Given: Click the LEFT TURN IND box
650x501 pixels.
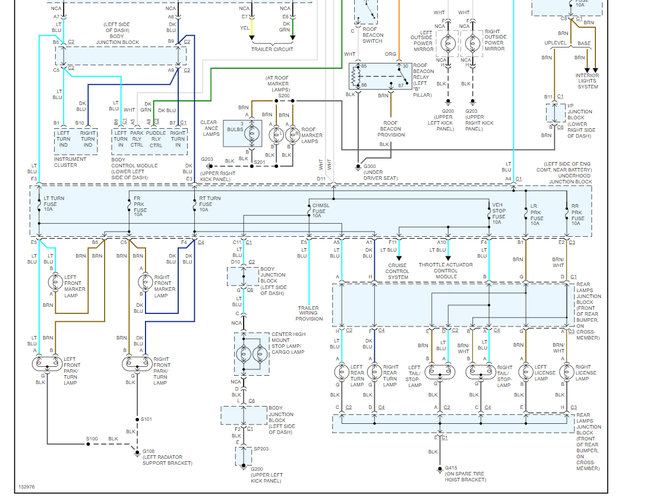Looking at the screenshot, I should point(63,139).
